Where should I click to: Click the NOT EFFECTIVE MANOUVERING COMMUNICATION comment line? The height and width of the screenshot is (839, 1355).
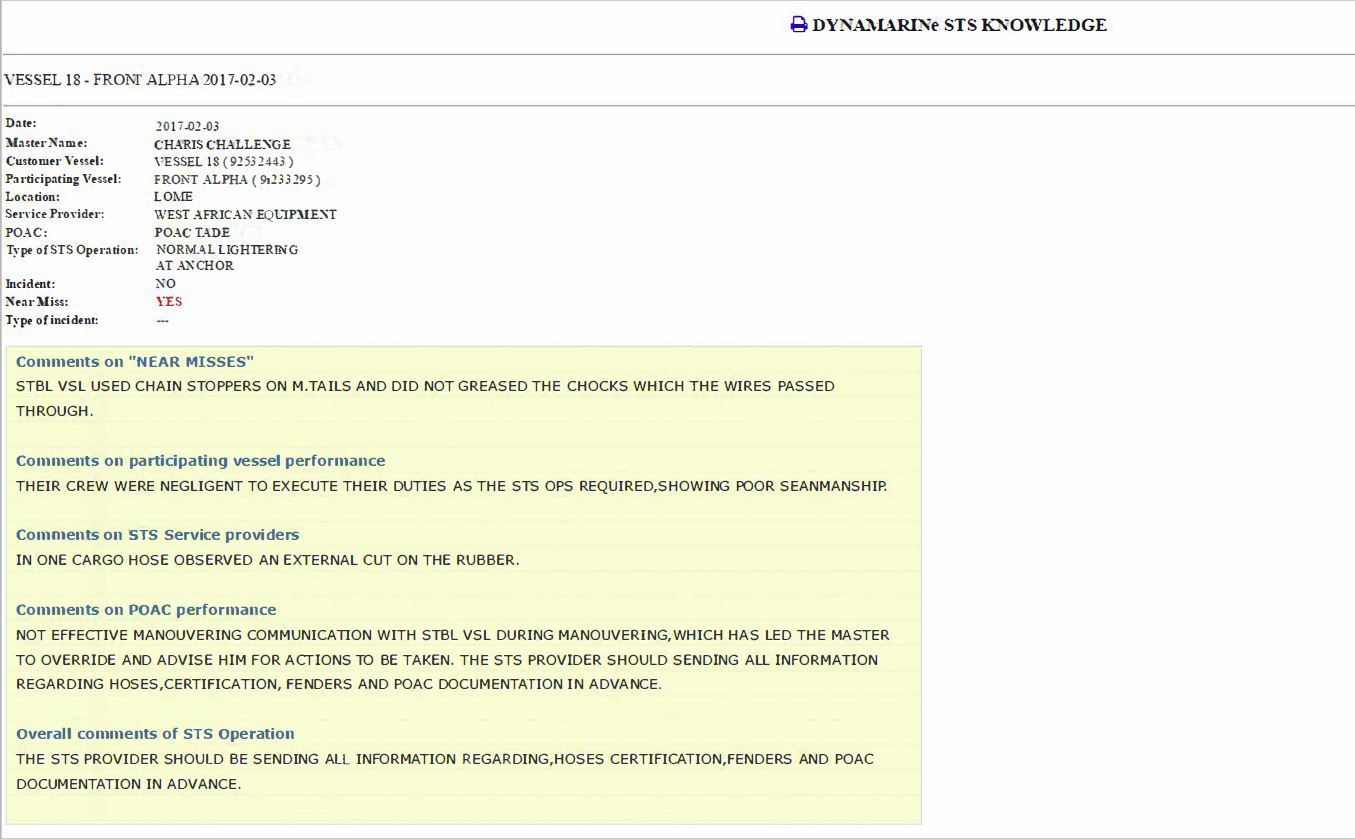point(452,635)
